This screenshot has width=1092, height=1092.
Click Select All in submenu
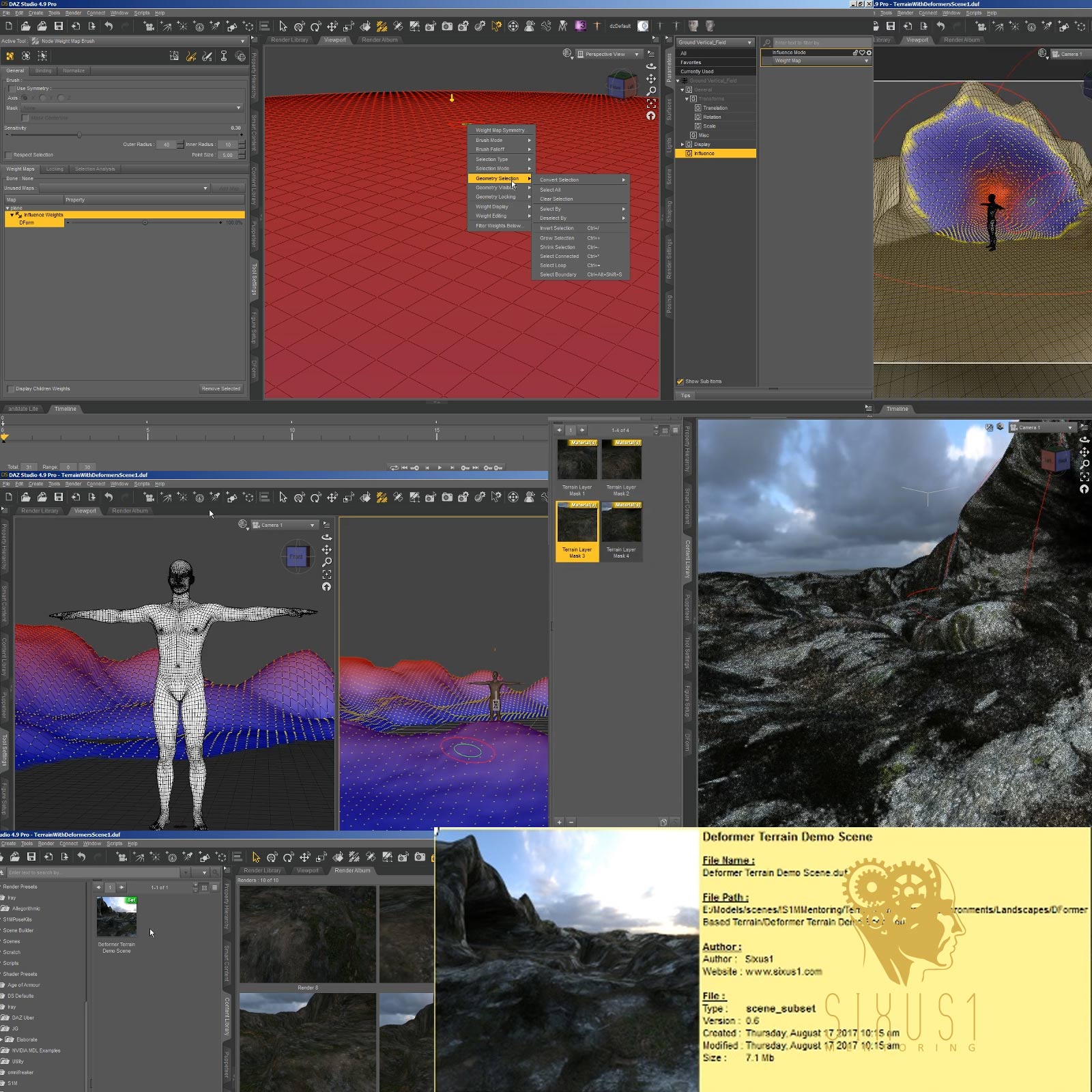(550, 190)
